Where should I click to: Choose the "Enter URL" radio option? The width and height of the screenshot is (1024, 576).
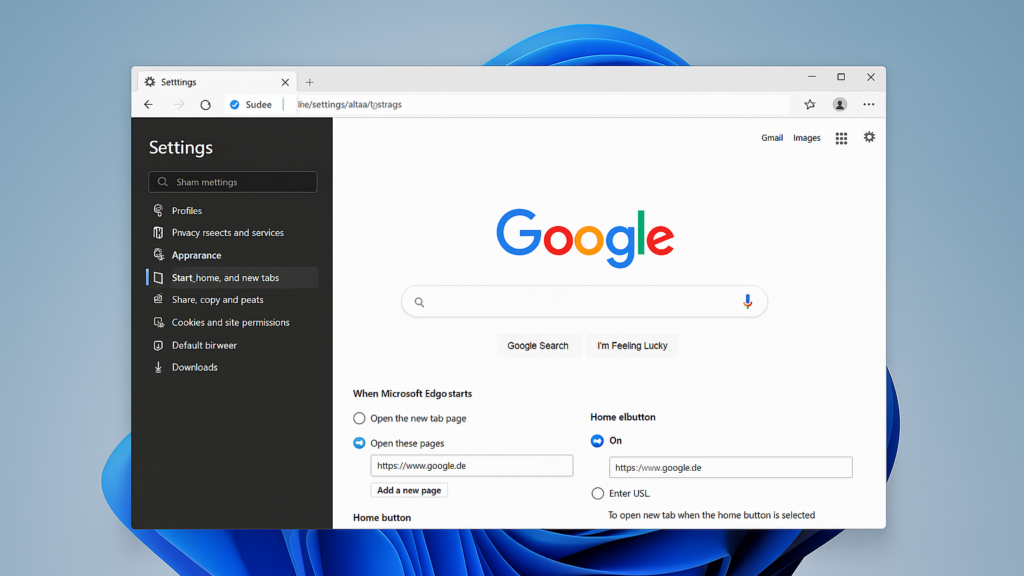click(x=598, y=493)
